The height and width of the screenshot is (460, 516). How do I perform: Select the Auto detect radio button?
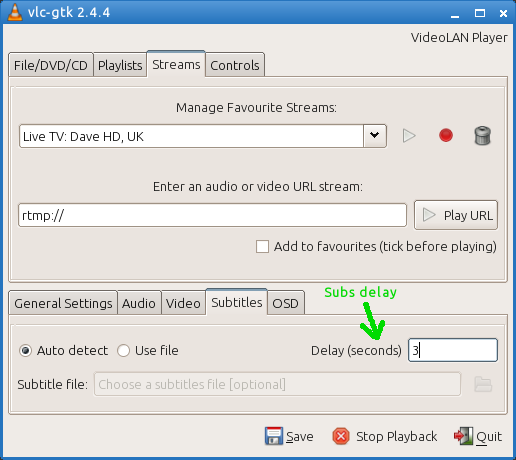point(25,351)
